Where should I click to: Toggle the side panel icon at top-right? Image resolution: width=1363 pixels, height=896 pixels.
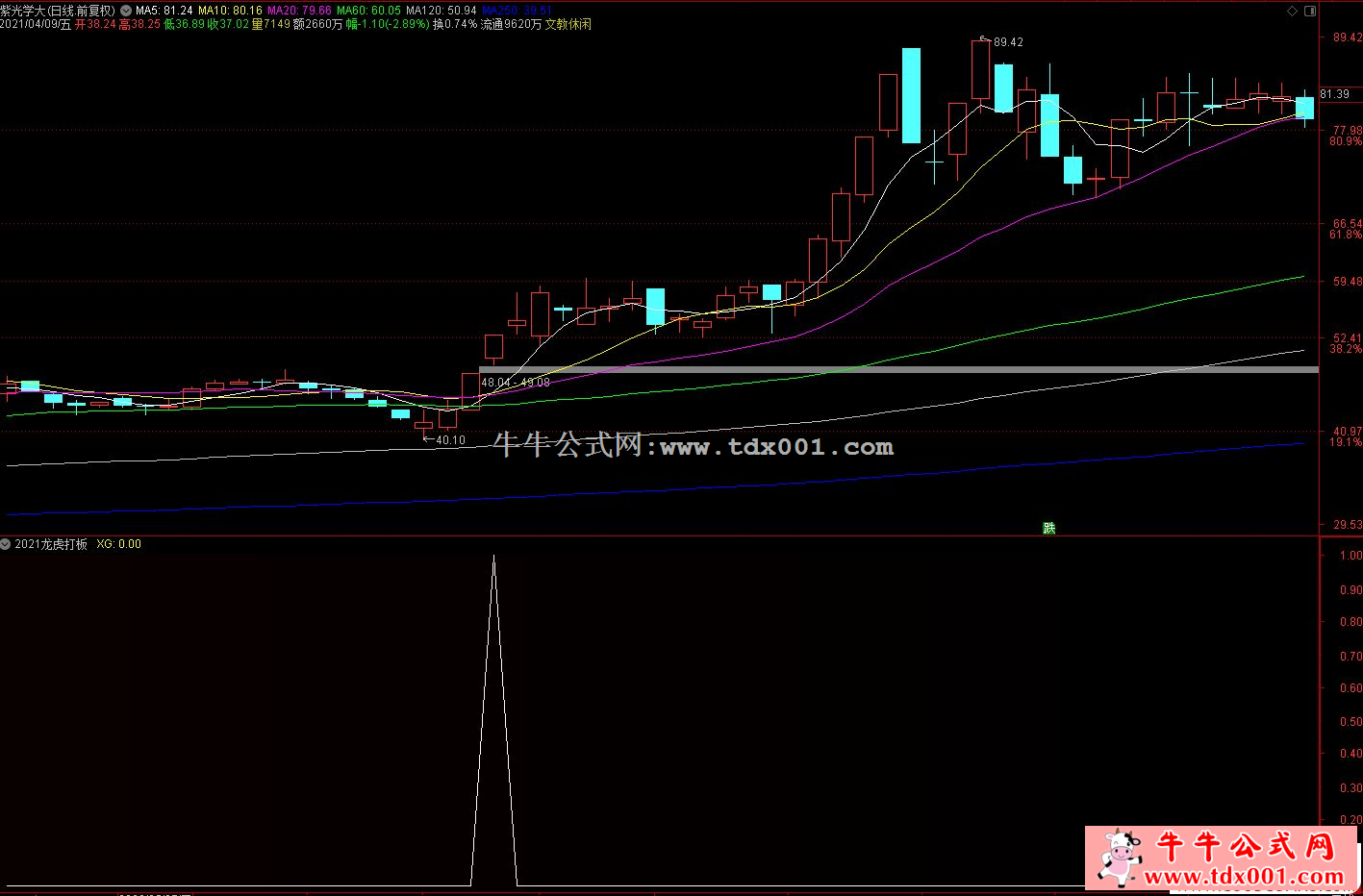(x=1309, y=11)
